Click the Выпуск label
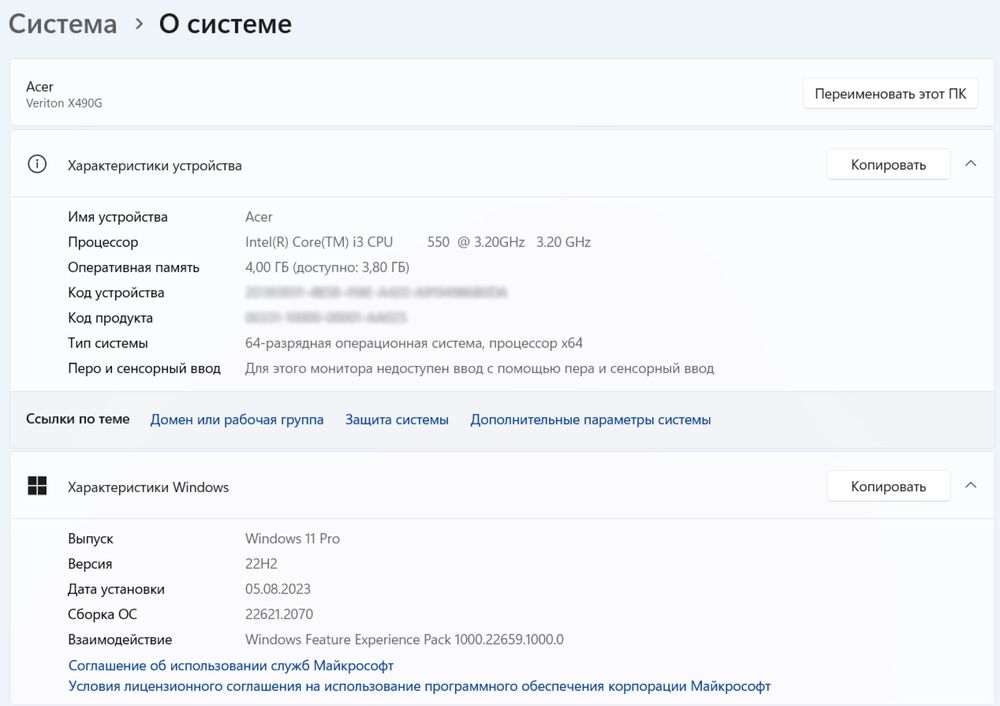Screen dimensions: 1000x706 (x=91, y=539)
